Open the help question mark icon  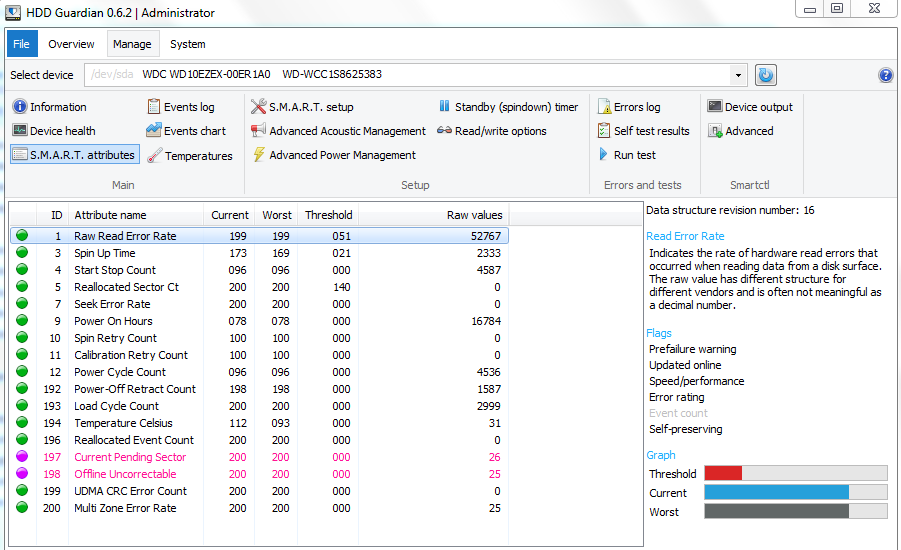(x=885, y=75)
